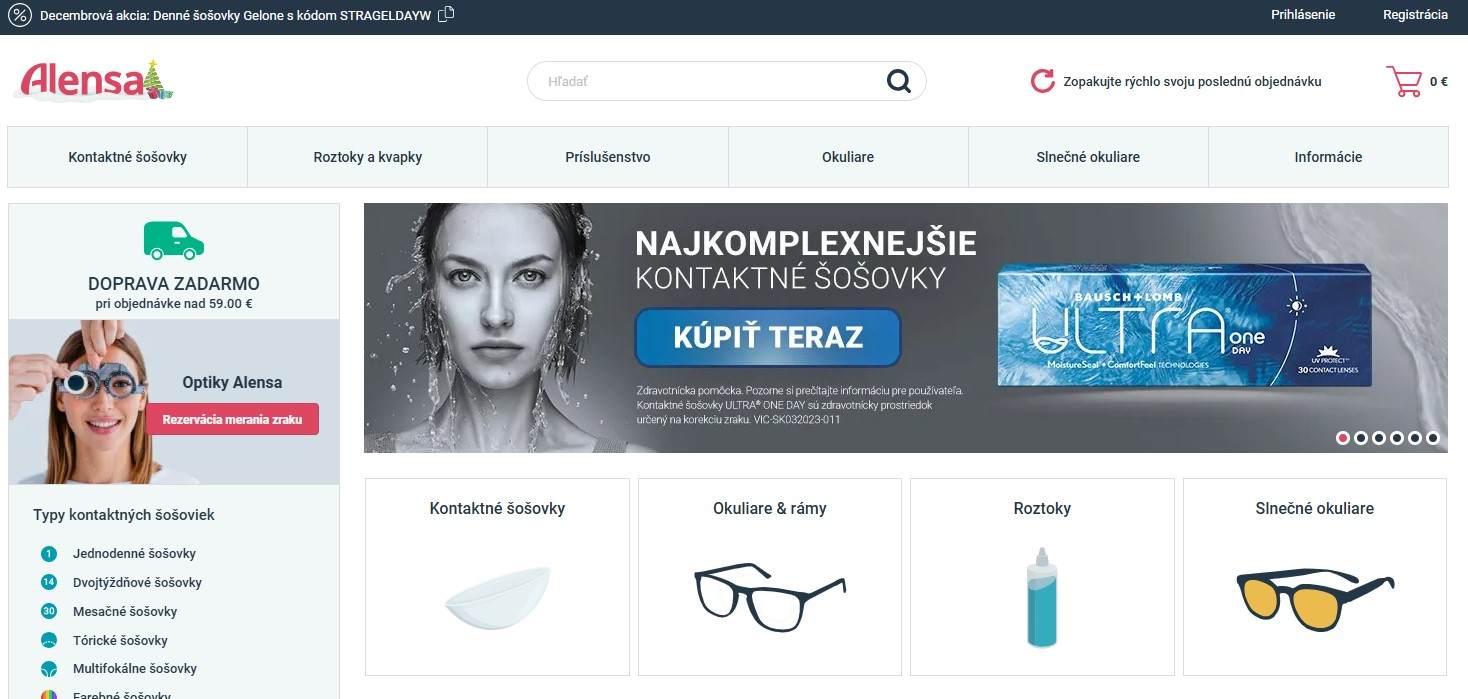The width and height of the screenshot is (1468, 699).
Task: Focus the Hľadať search field
Action: coord(710,81)
